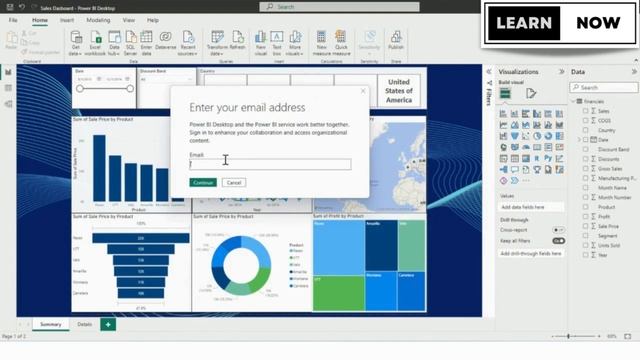Add a new report page
Screen dimensions: 640x360
tap(108, 324)
